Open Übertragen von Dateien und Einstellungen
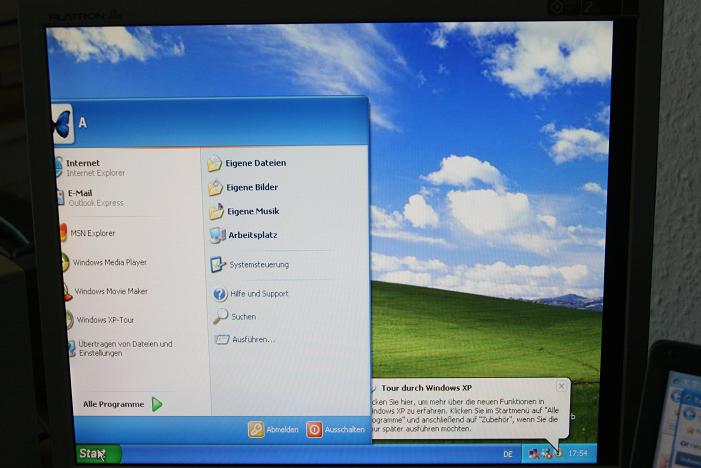 [x=121, y=348]
